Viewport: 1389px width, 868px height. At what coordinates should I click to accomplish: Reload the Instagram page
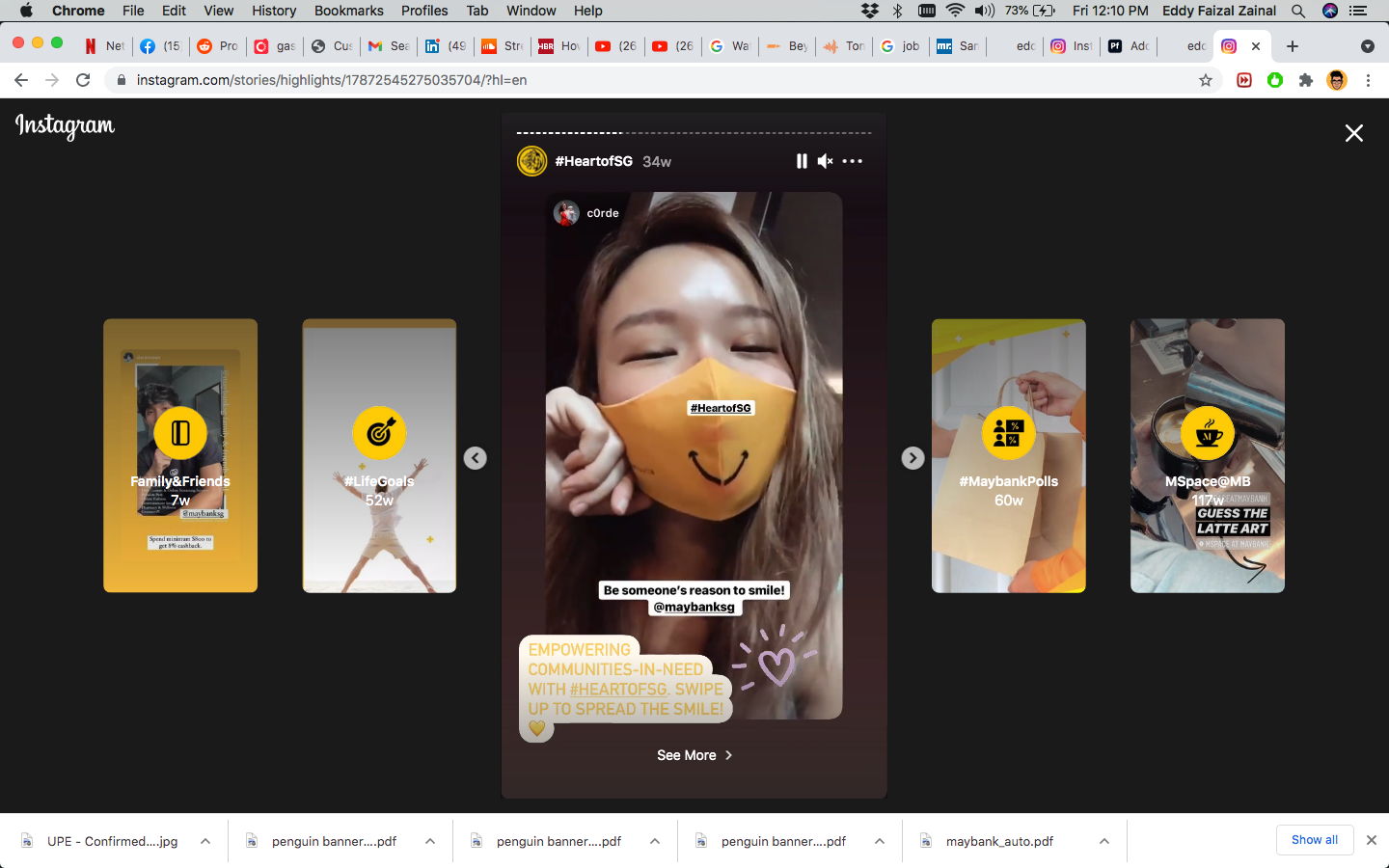coord(83,80)
